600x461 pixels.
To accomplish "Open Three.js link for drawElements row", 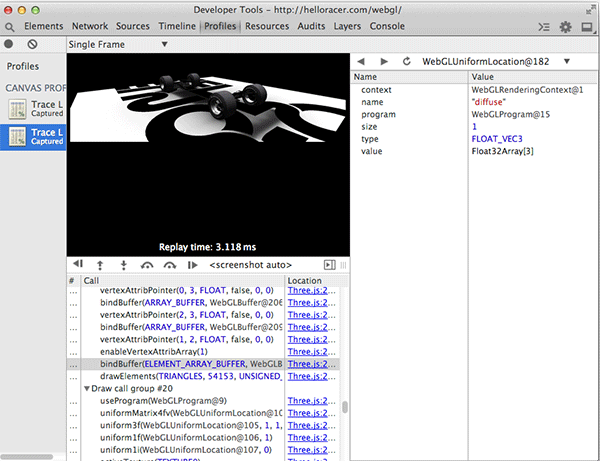I will pyautogui.click(x=308, y=376).
